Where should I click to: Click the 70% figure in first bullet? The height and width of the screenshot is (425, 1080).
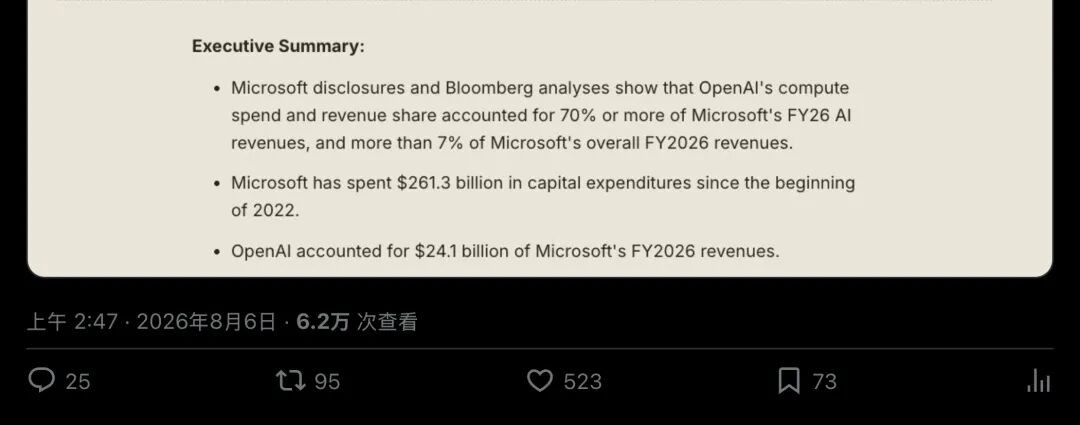578,115
